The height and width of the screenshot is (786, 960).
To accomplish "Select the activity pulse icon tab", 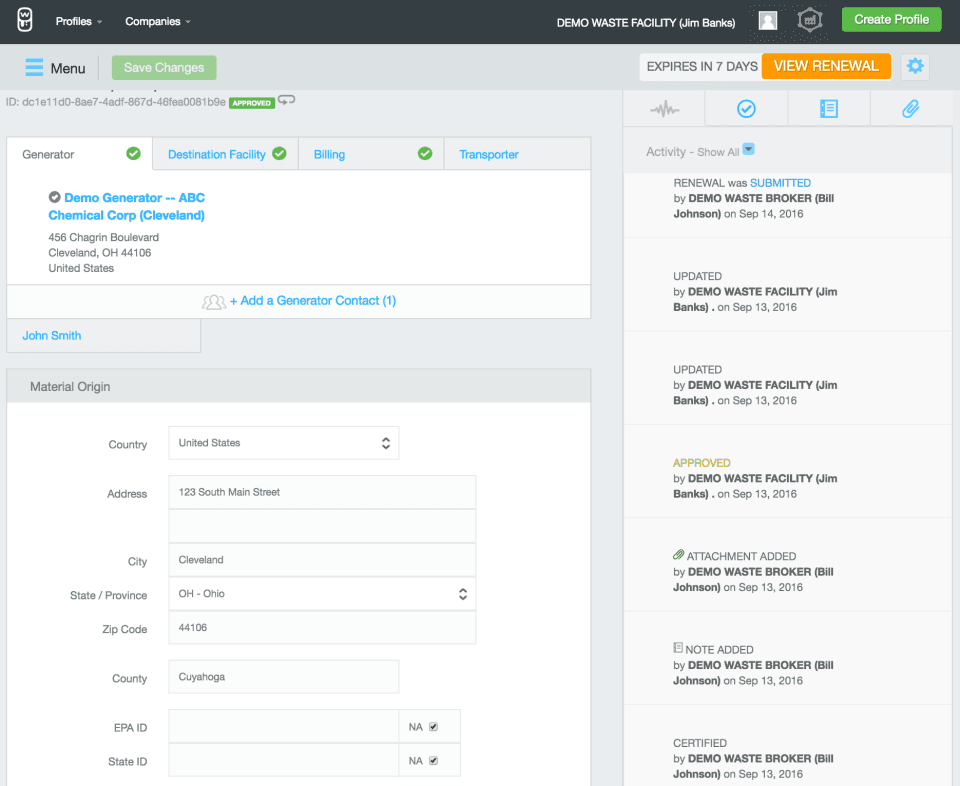I will tap(664, 109).
